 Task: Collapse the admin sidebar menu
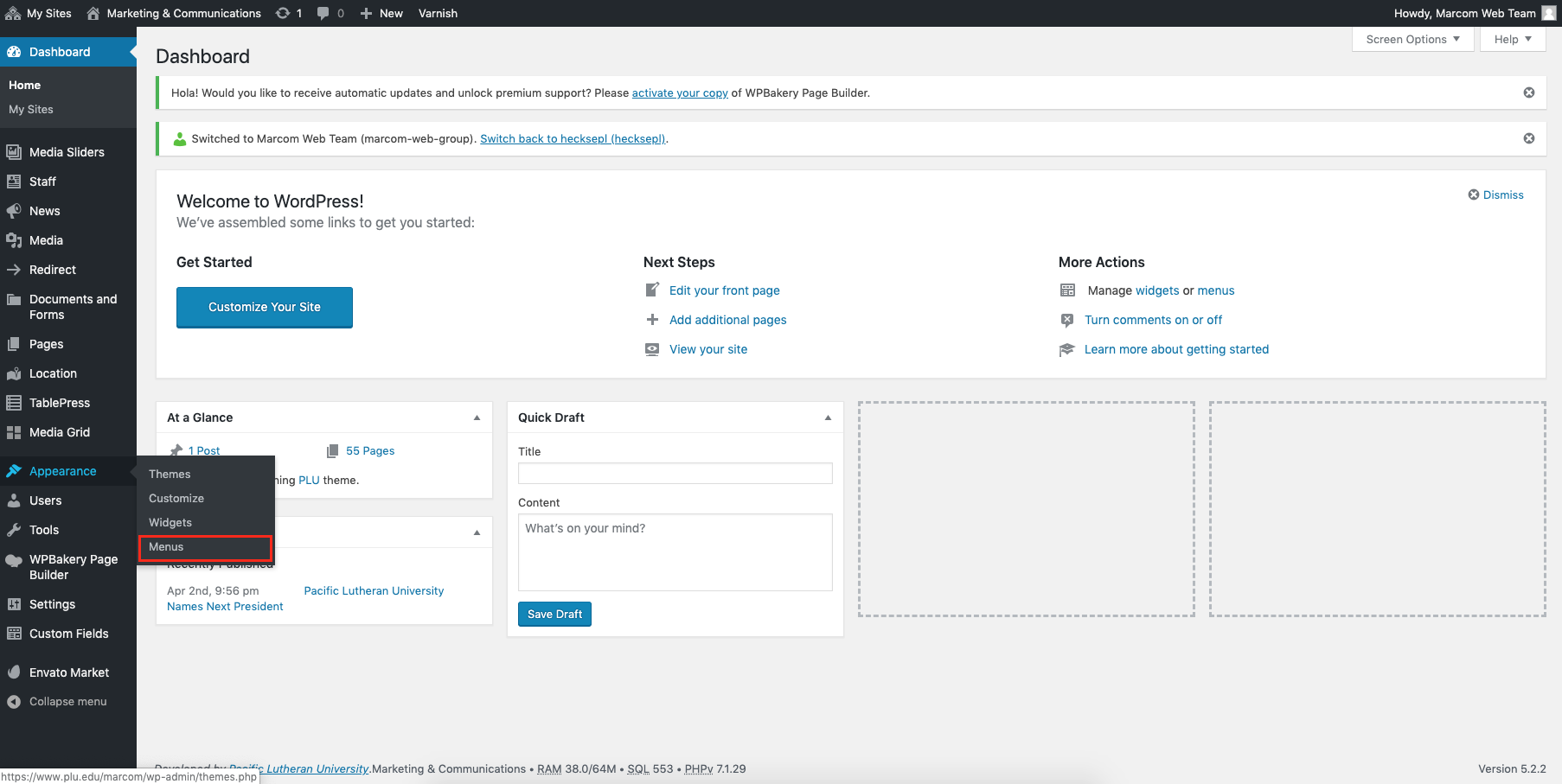tap(57, 702)
